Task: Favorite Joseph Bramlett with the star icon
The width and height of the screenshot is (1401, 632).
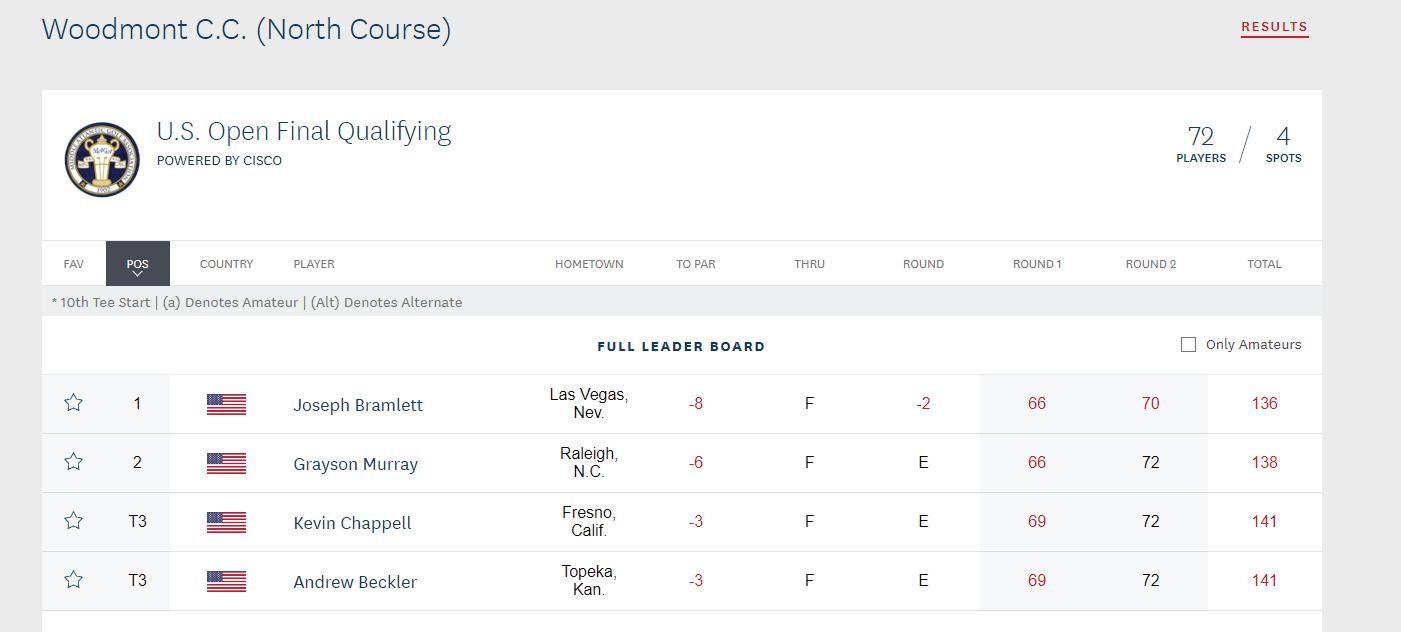Action: [73, 403]
